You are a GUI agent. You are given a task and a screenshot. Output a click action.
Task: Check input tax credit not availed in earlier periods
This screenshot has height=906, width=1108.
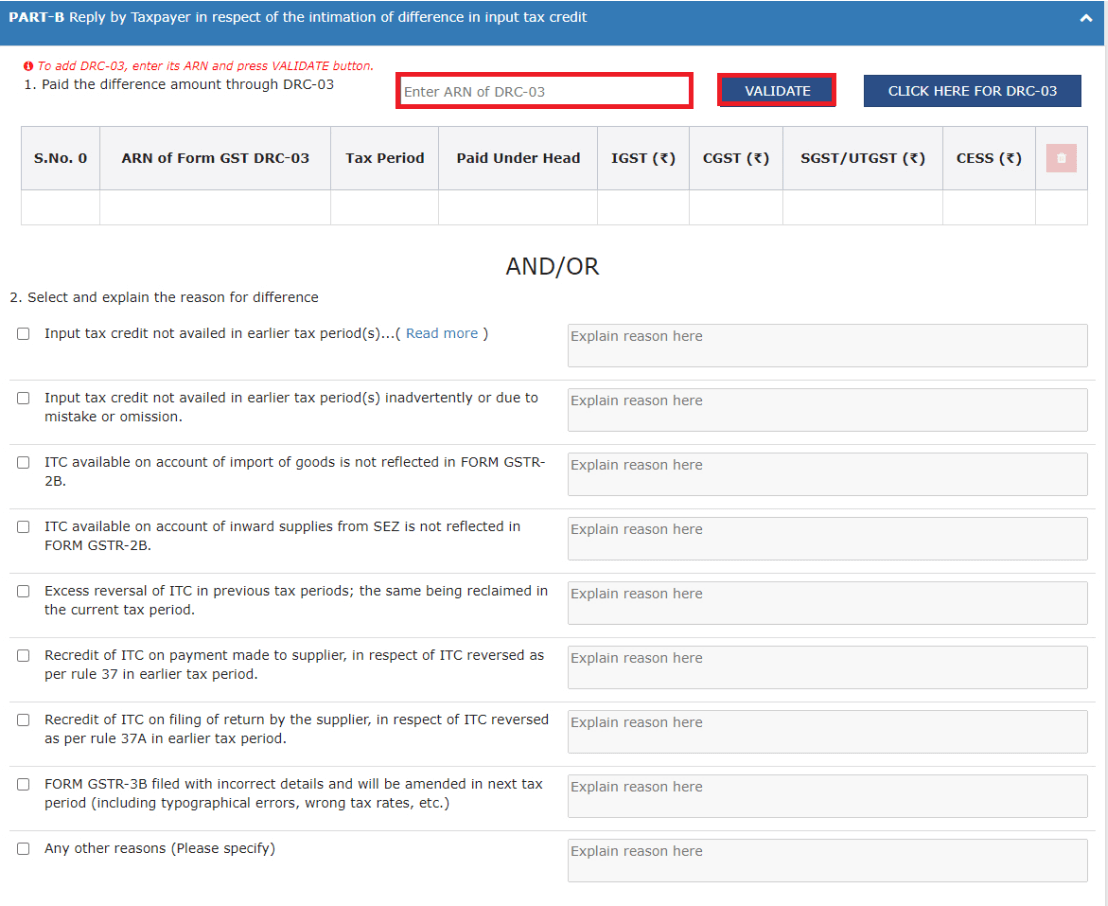coord(23,333)
